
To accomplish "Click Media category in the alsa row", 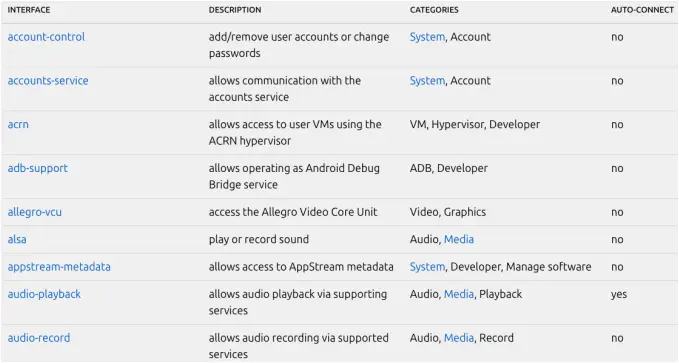I will pyautogui.click(x=459, y=239).
